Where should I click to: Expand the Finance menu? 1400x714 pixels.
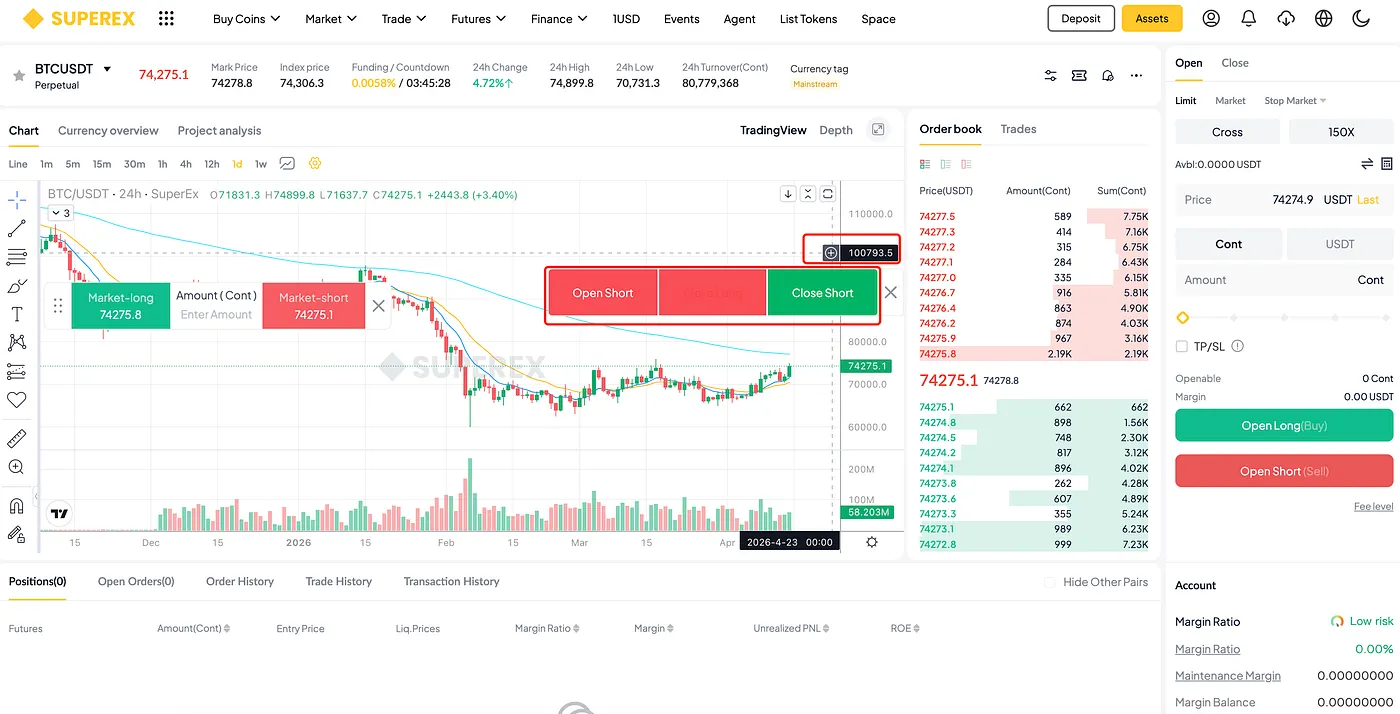tap(559, 19)
